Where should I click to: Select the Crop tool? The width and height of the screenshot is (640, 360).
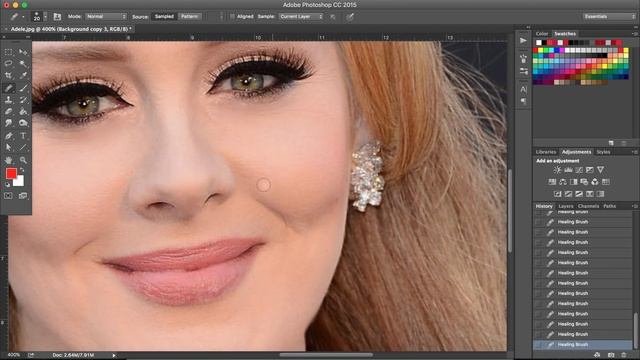[9, 76]
